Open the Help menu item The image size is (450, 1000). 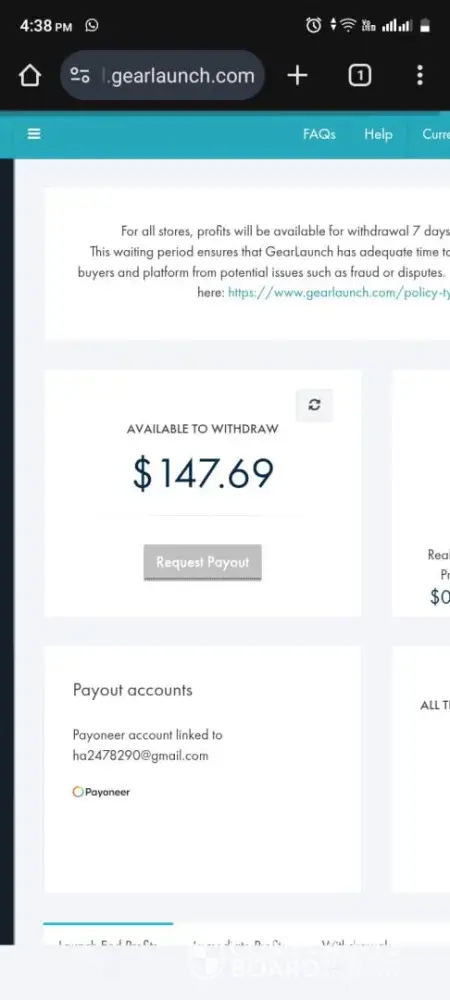(378, 134)
